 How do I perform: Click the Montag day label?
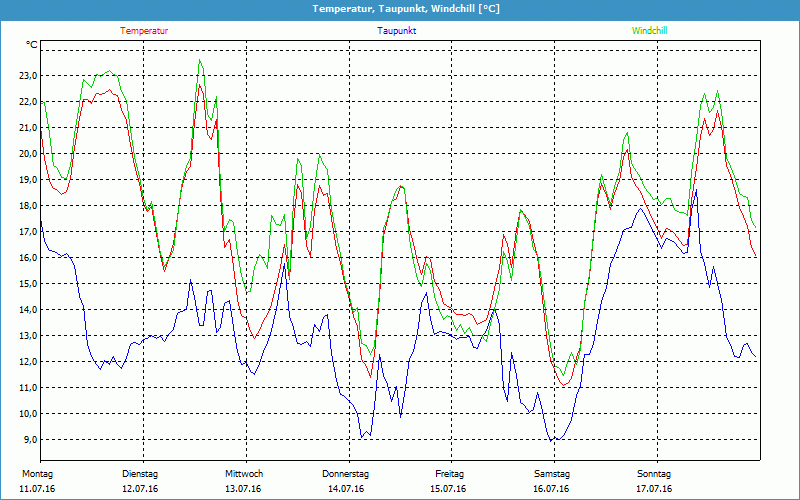pos(37,474)
